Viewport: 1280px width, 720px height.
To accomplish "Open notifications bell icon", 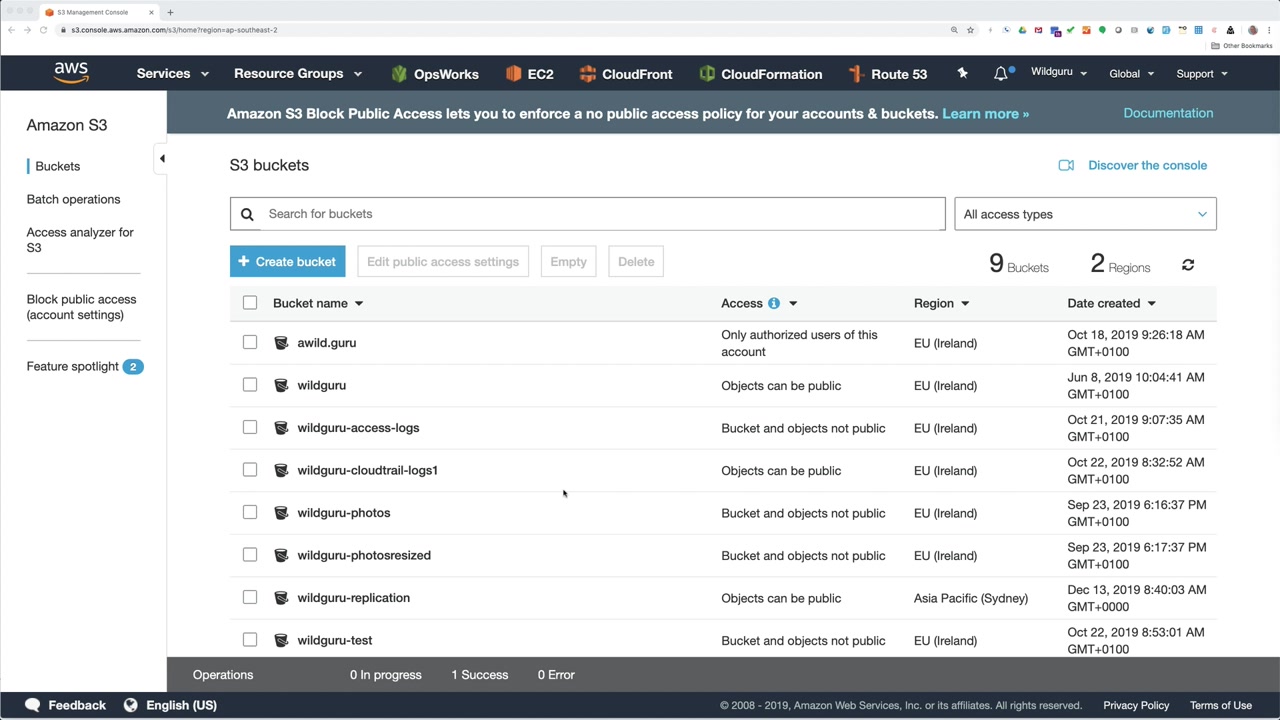I will pos(1001,73).
